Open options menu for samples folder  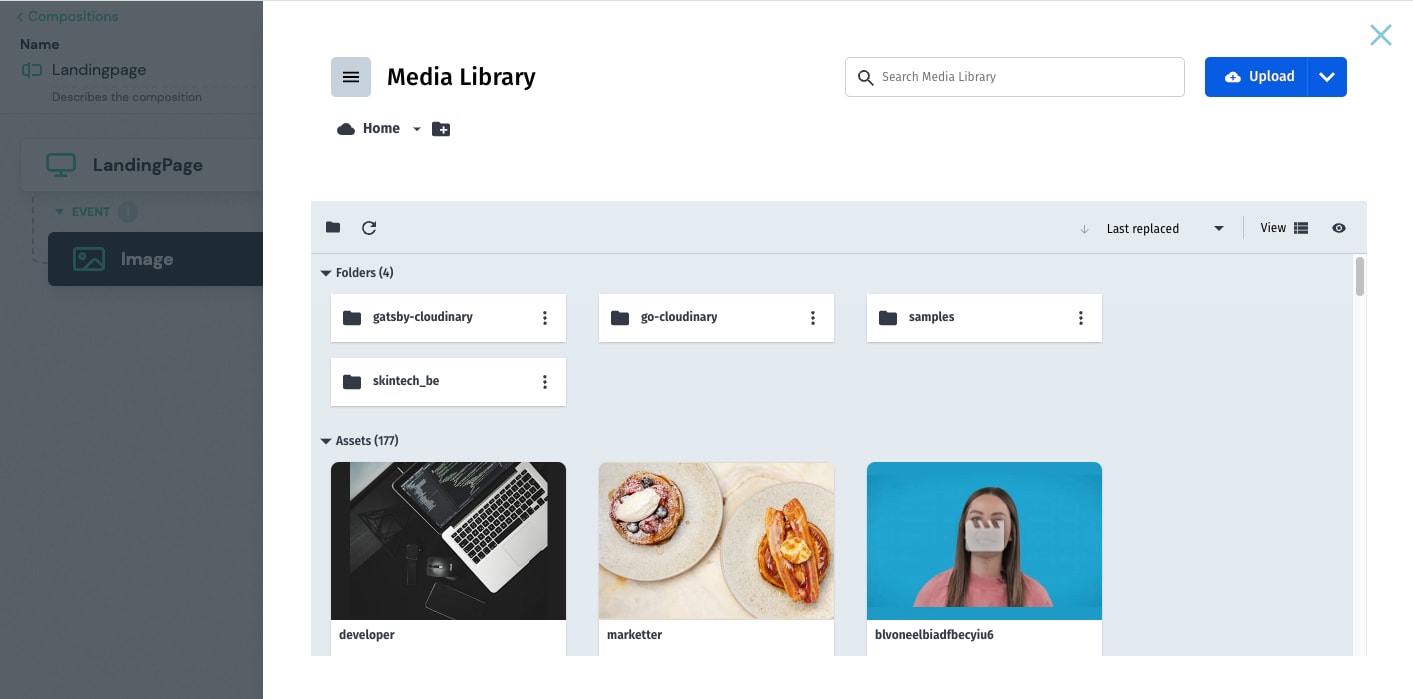tap(1081, 318)
